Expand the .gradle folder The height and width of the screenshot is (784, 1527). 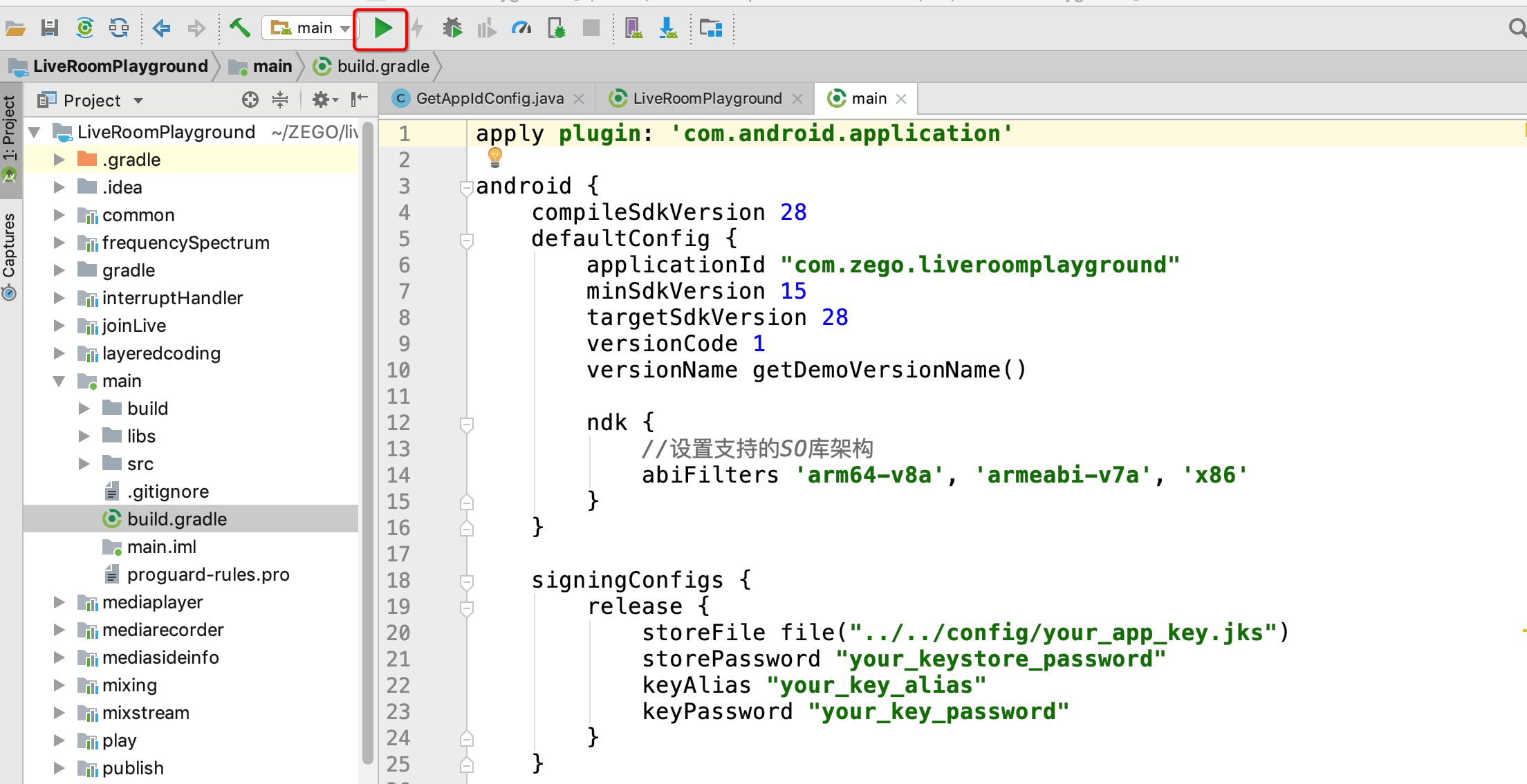(x=59, y=160)
